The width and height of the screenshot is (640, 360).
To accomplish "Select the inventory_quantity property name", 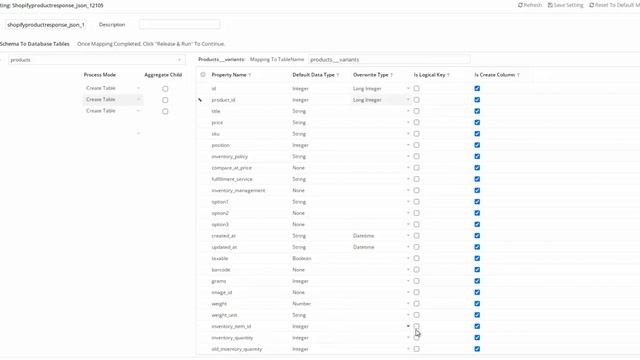I will tap(232, 338).
